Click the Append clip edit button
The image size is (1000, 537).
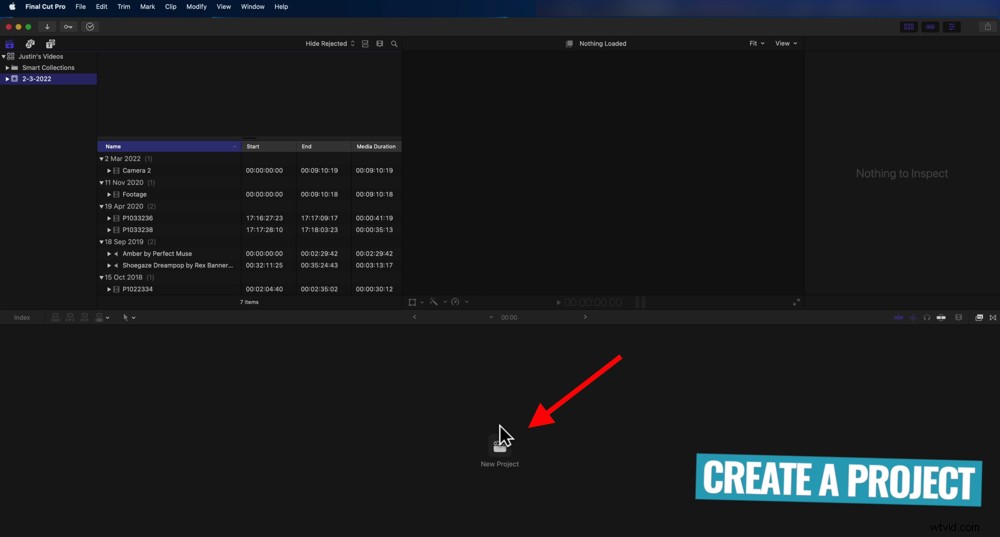point(84,318)
